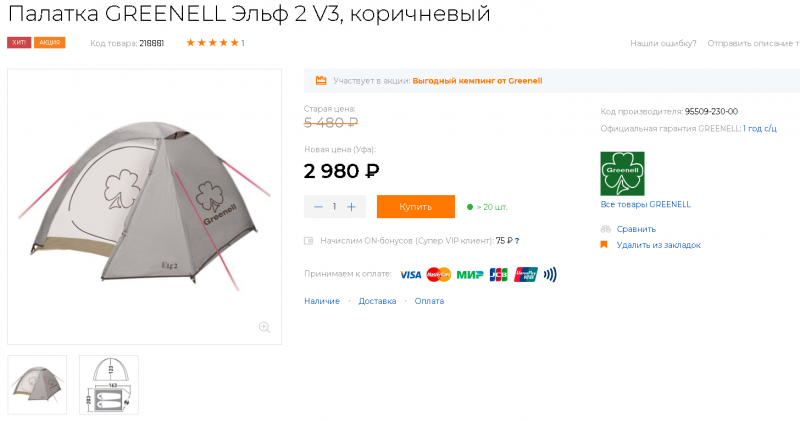This screenshot has height=421, width=800.
Task: Click the five-star rating
Action: [212, 43]
